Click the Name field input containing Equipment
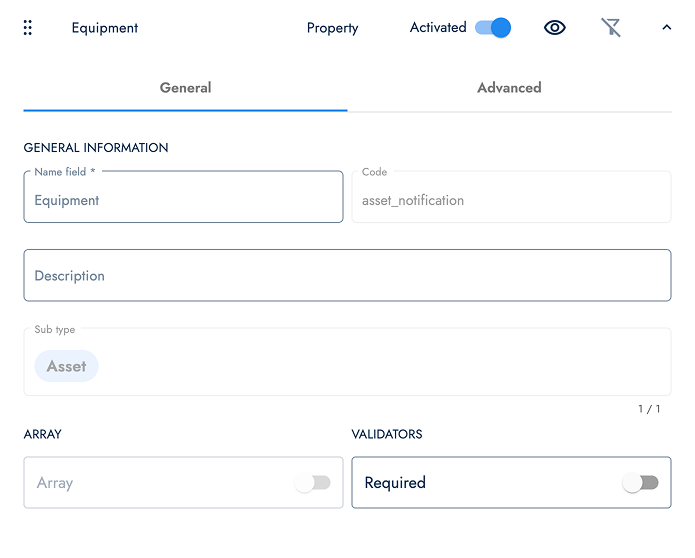Viewport: 695px width, 558px height. click(183, 200)
